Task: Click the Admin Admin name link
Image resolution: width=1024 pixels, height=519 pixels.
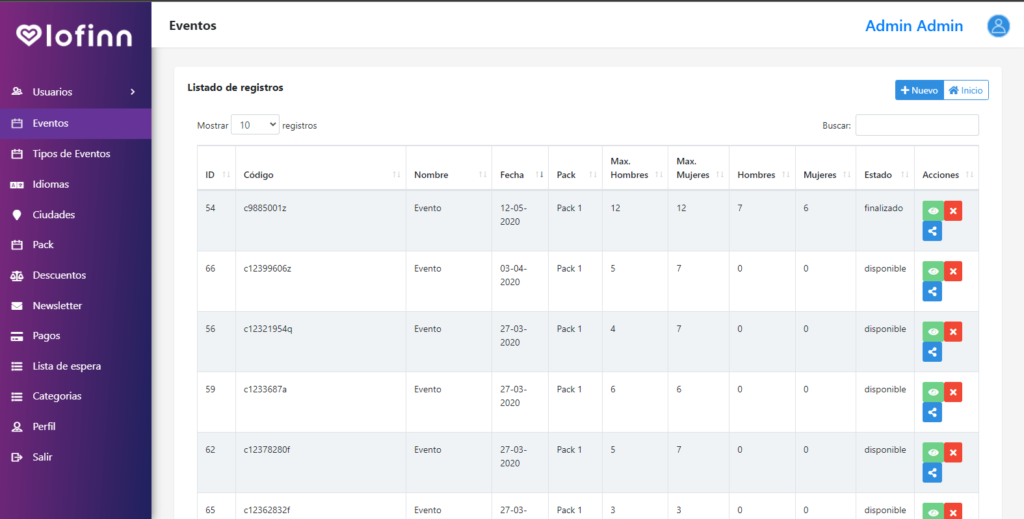Action: point(914,26)
